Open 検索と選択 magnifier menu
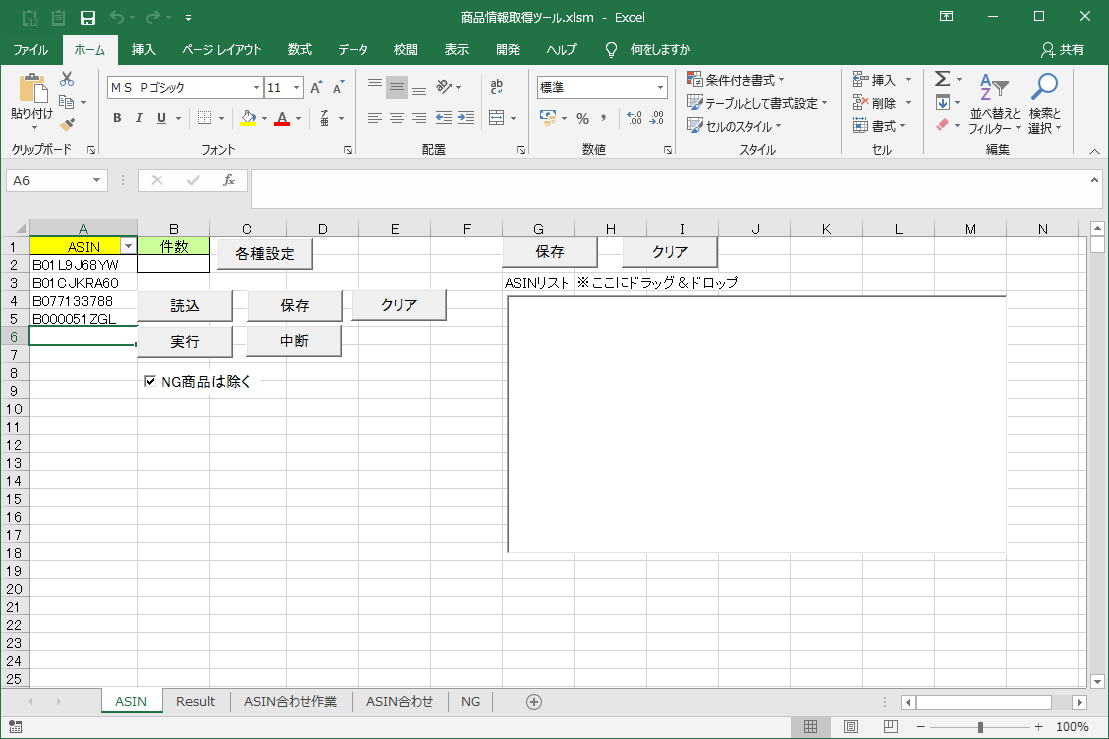 pyautogui.click(x=1045, y=104)
